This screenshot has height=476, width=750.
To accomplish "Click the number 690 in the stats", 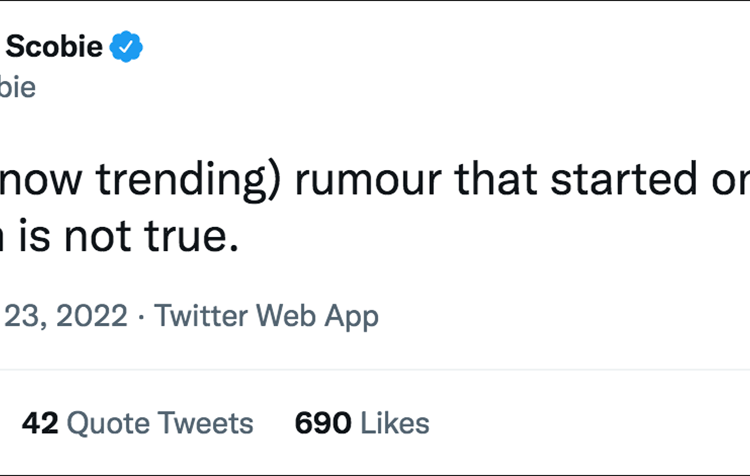I will 323,423.
